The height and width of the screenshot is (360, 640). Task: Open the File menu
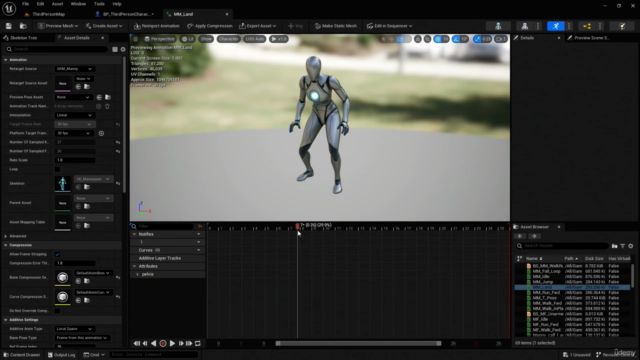[25, 4]
